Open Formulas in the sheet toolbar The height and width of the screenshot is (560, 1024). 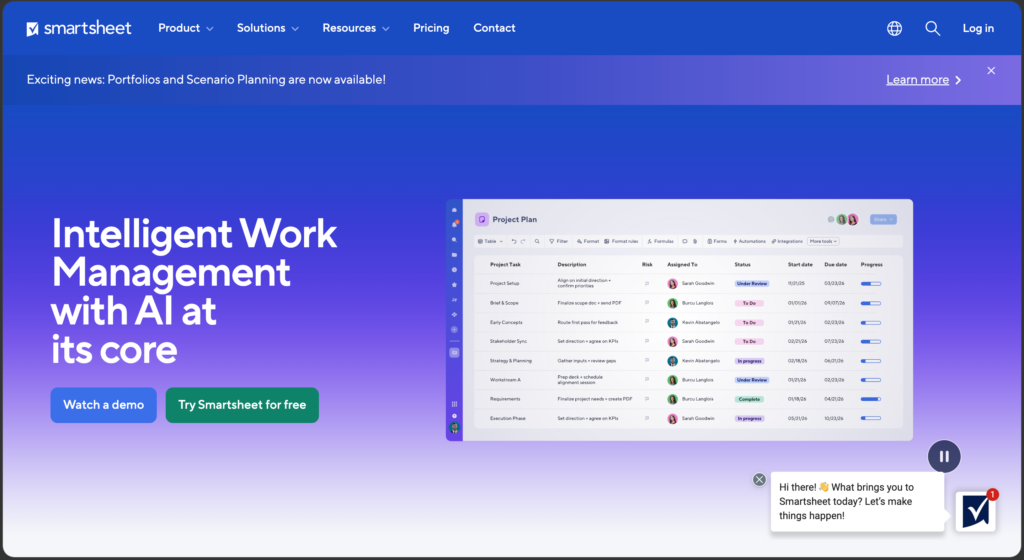660,241
